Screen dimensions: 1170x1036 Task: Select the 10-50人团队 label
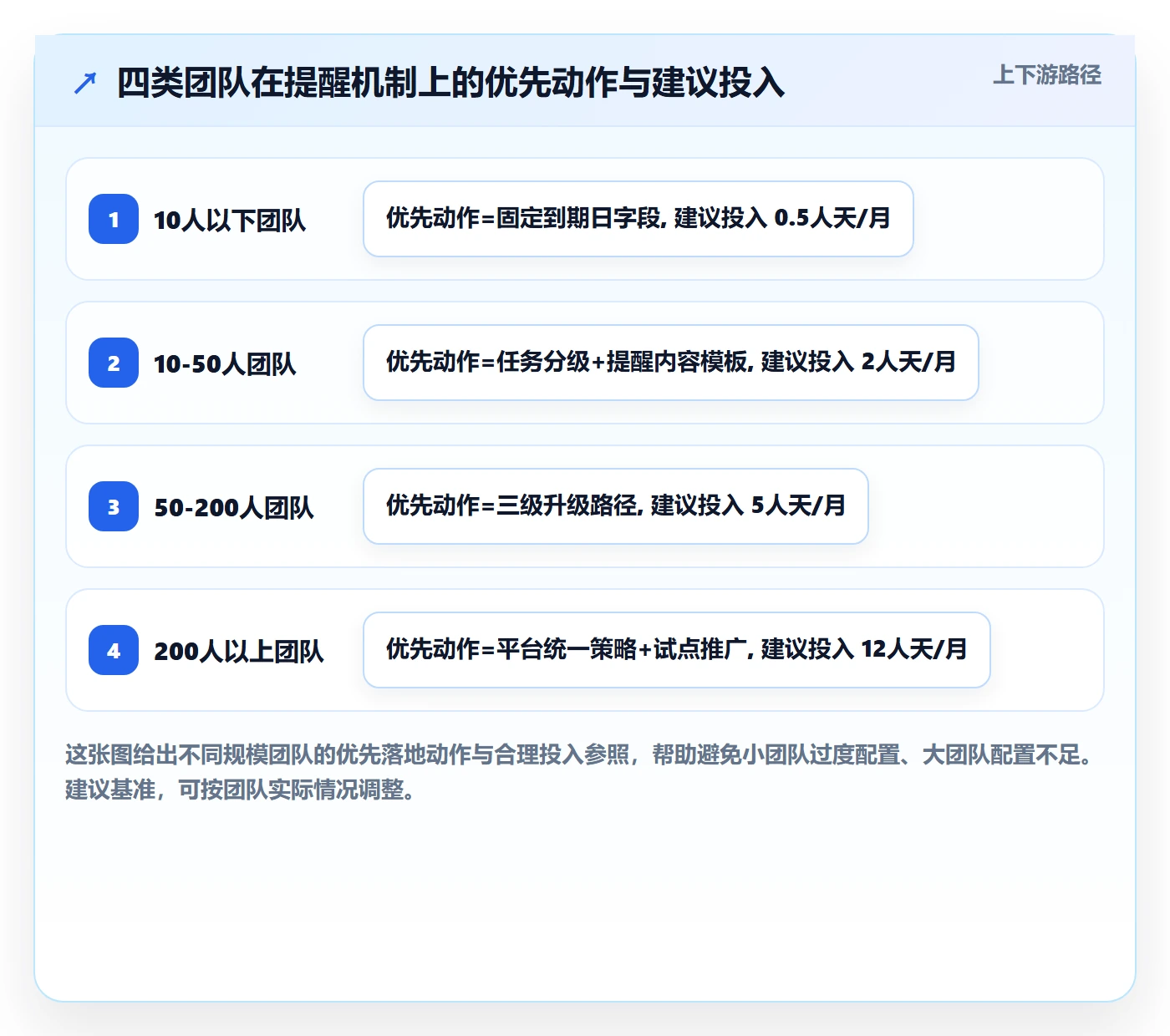[x=225, y=364]
